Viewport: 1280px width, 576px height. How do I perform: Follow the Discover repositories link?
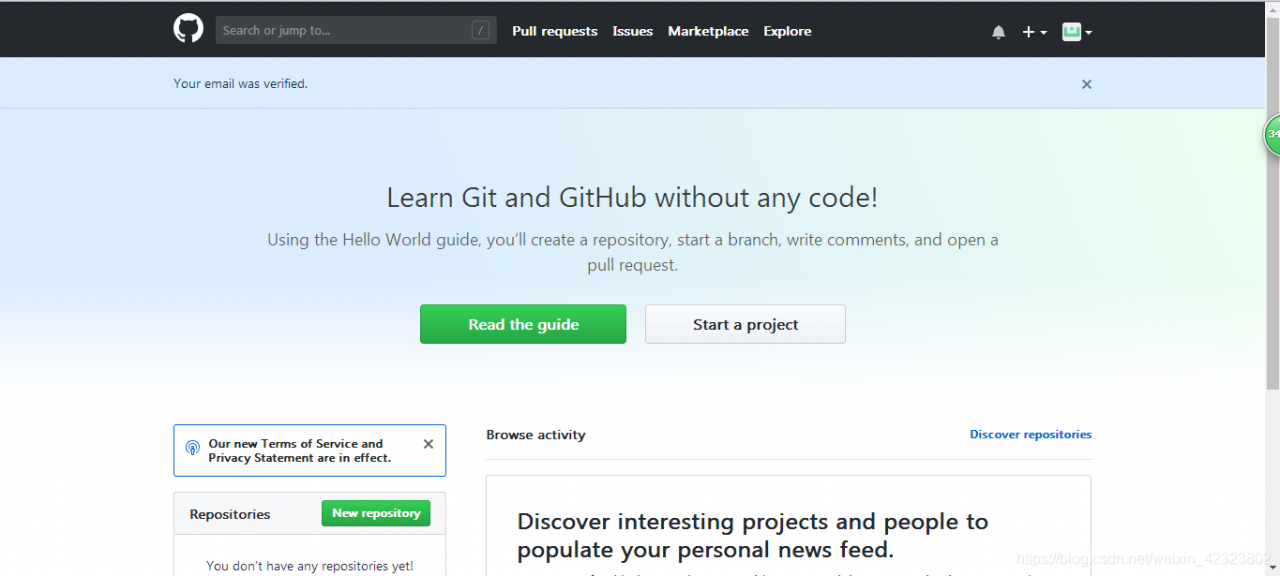coord(1030,434)
